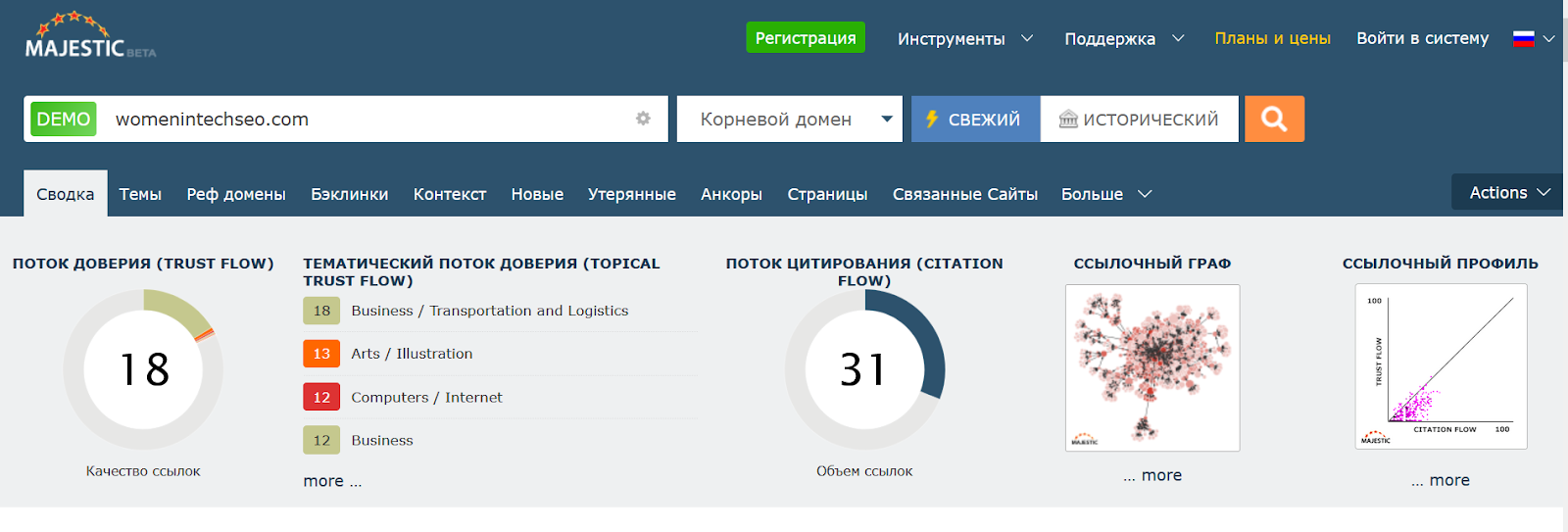Click Войти в систему link
This screenshot has height=532, width=1568.
pos(1422,38)
